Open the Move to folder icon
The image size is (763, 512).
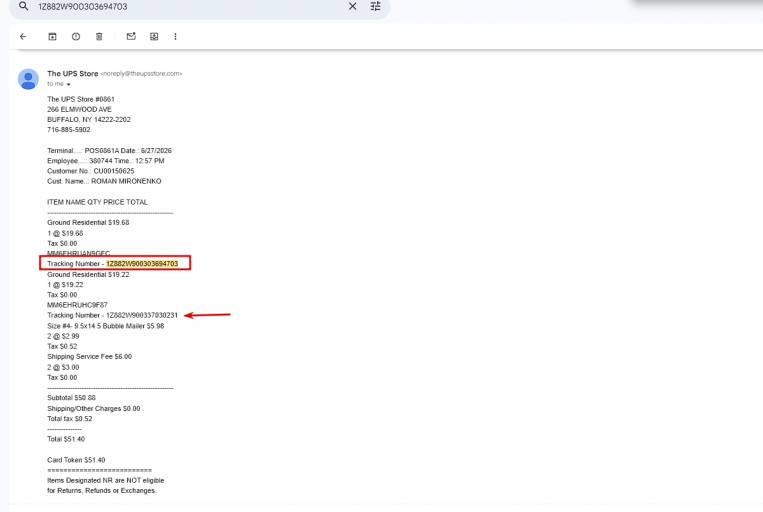[154, 37]
